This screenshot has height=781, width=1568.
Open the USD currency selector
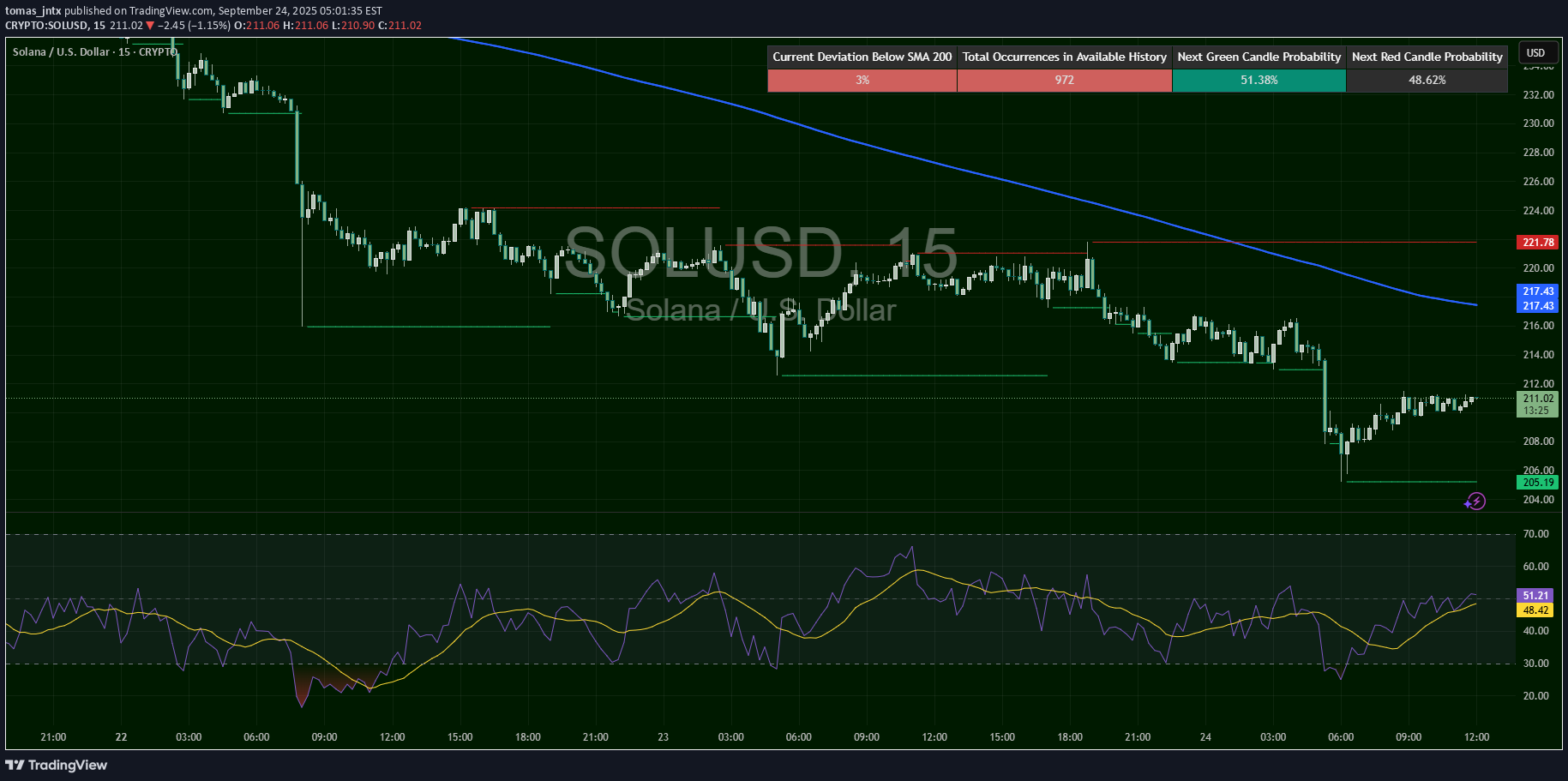pos(1536,52)
